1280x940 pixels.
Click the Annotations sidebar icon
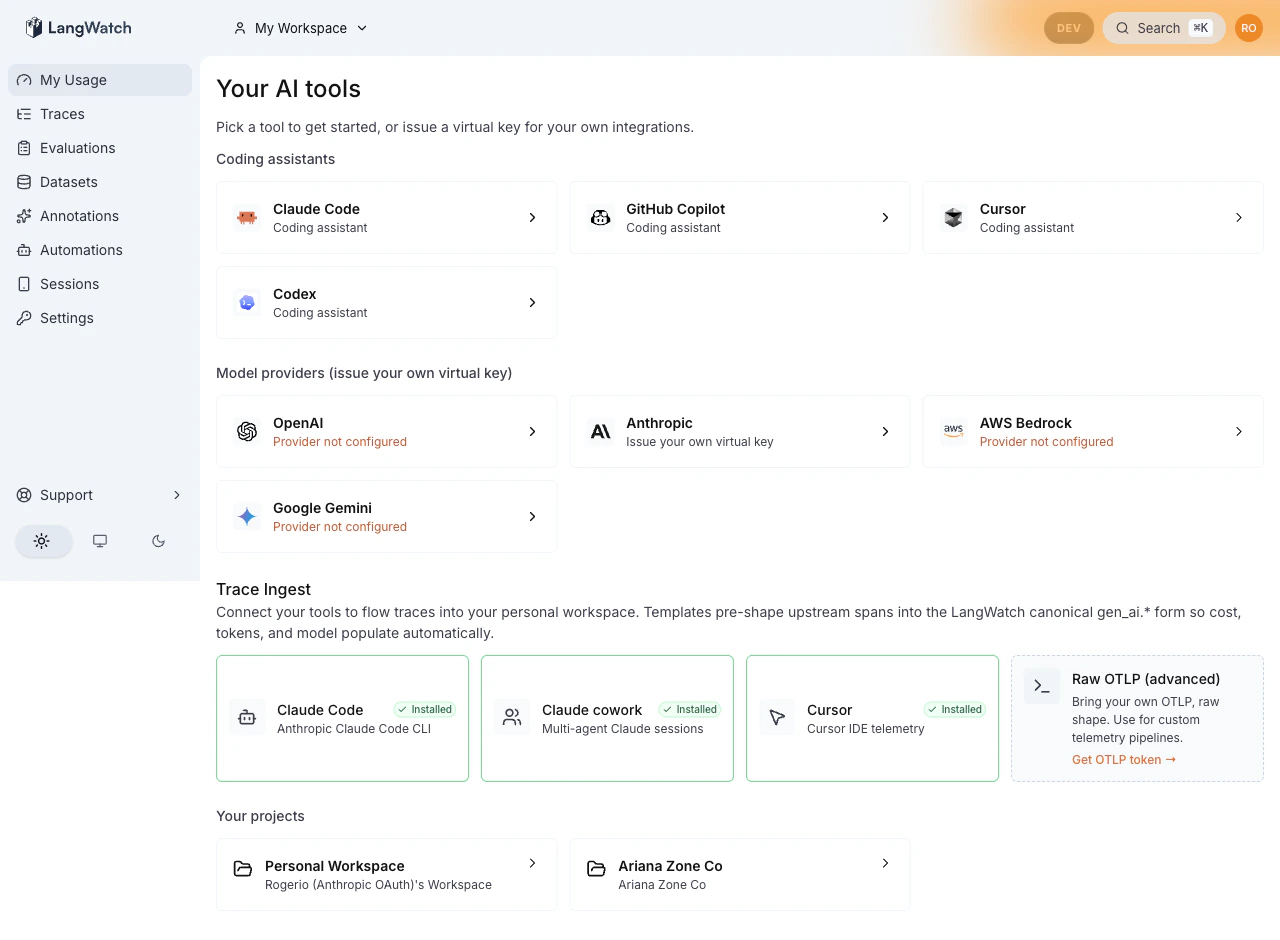pos(24,216)
